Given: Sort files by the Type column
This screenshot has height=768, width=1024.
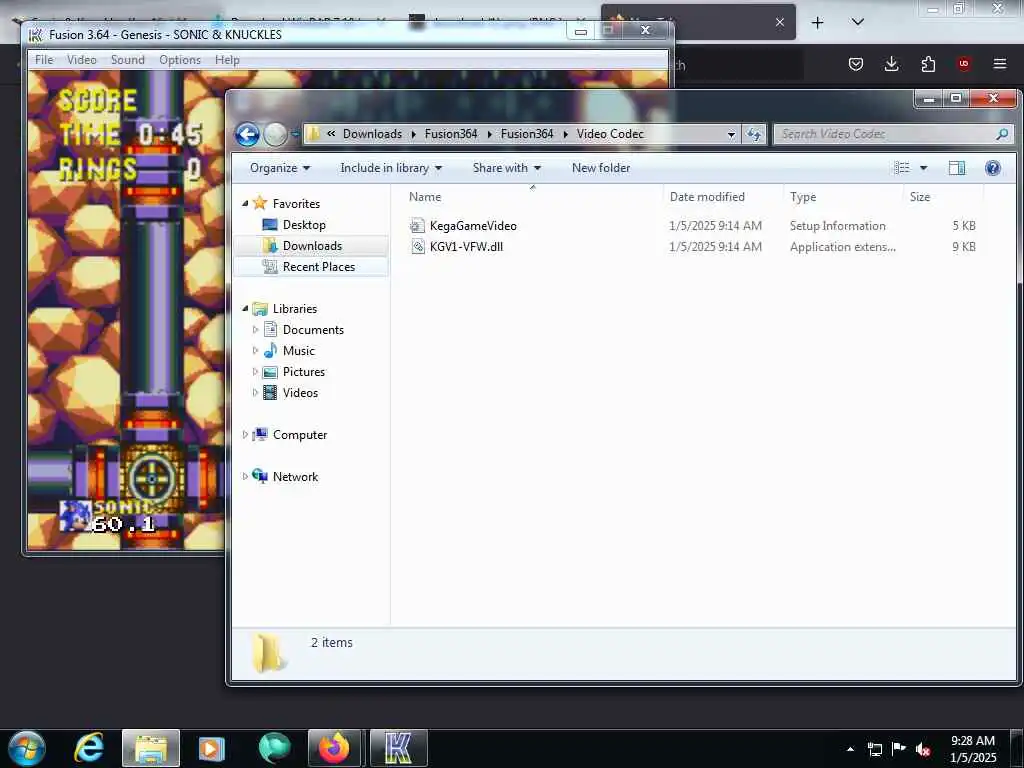Looking at the screenshot, I should tap(803, 197).
